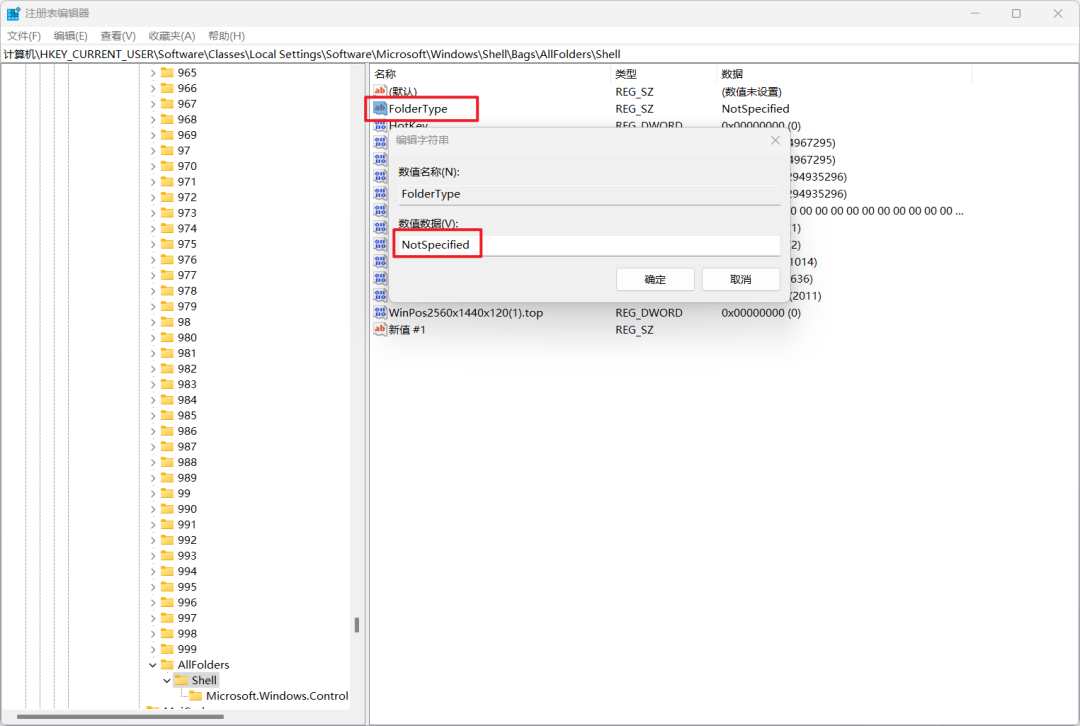Expand the 985 key
This screenshot has width=1080, height=726.
tap(153, 415)
